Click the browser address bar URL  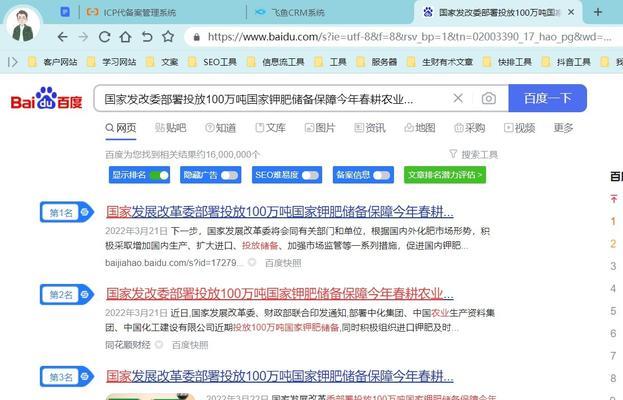click(x=409, y=37)
